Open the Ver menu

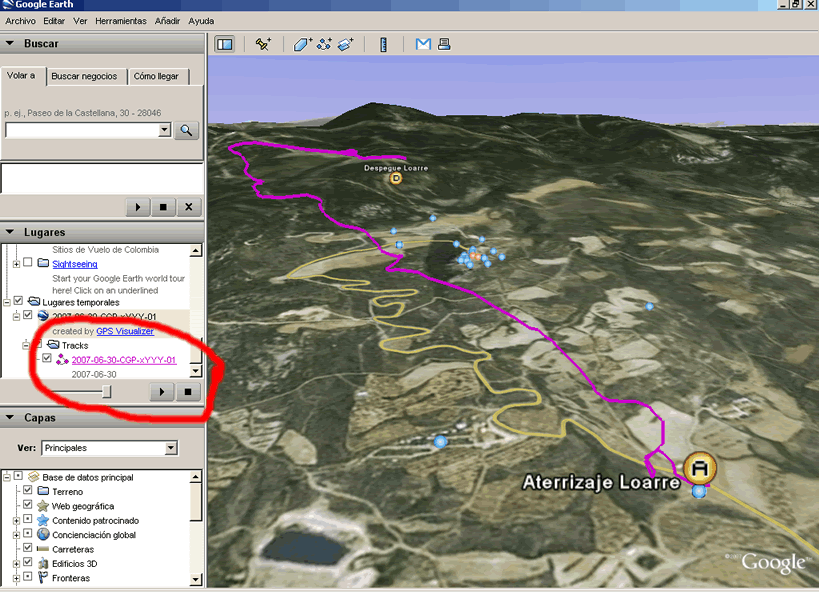(80, 21)
